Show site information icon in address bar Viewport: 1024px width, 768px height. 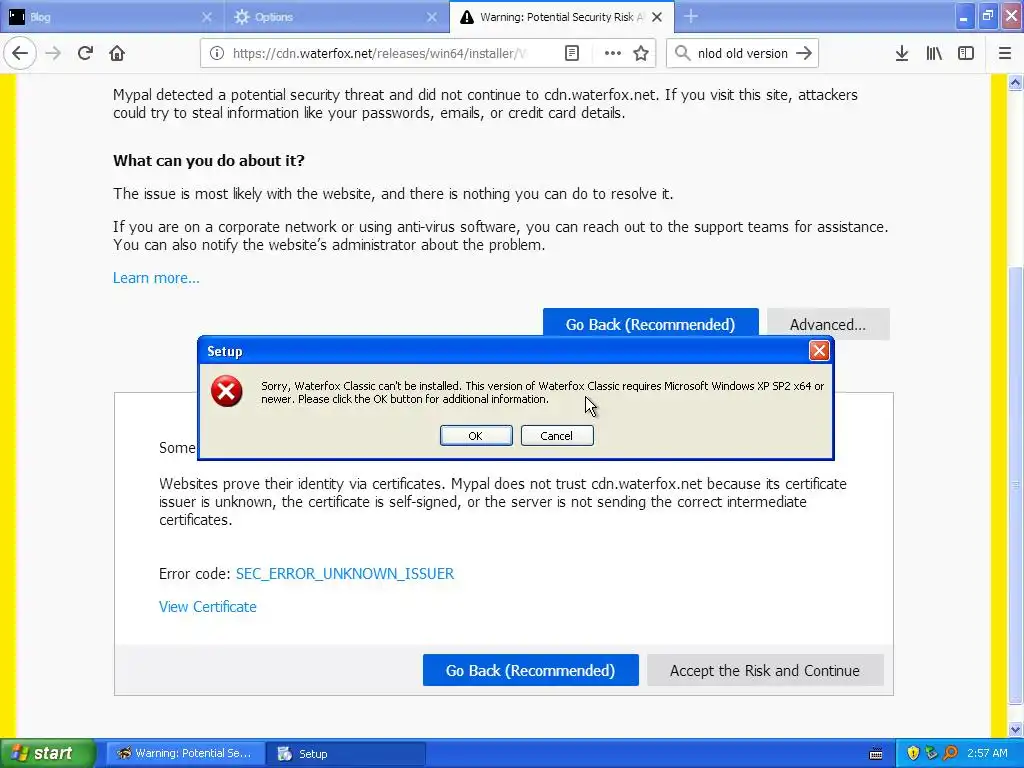pos(217,54)
